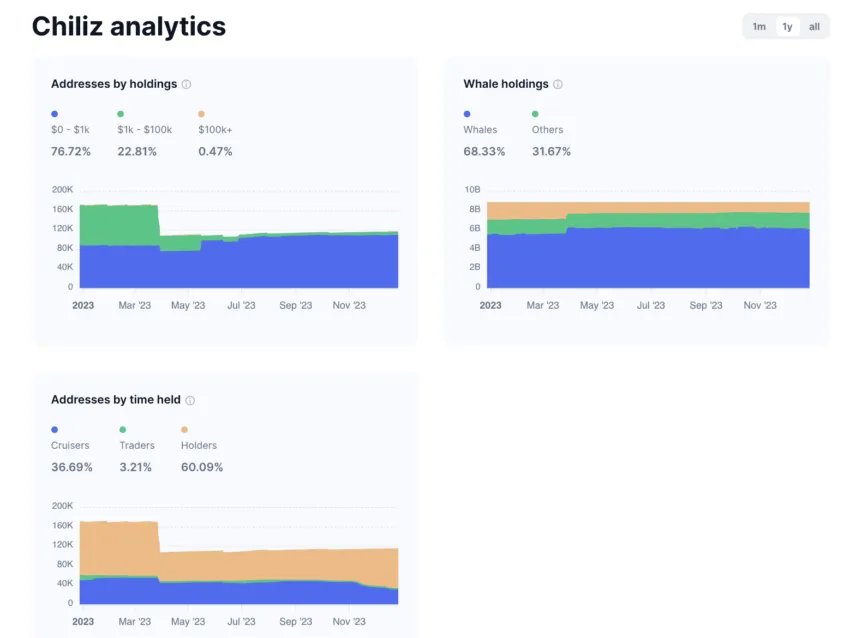The height and width of the screenshot is (638, 850).
Task: Select the 1m time range
Action: [759, 27]
